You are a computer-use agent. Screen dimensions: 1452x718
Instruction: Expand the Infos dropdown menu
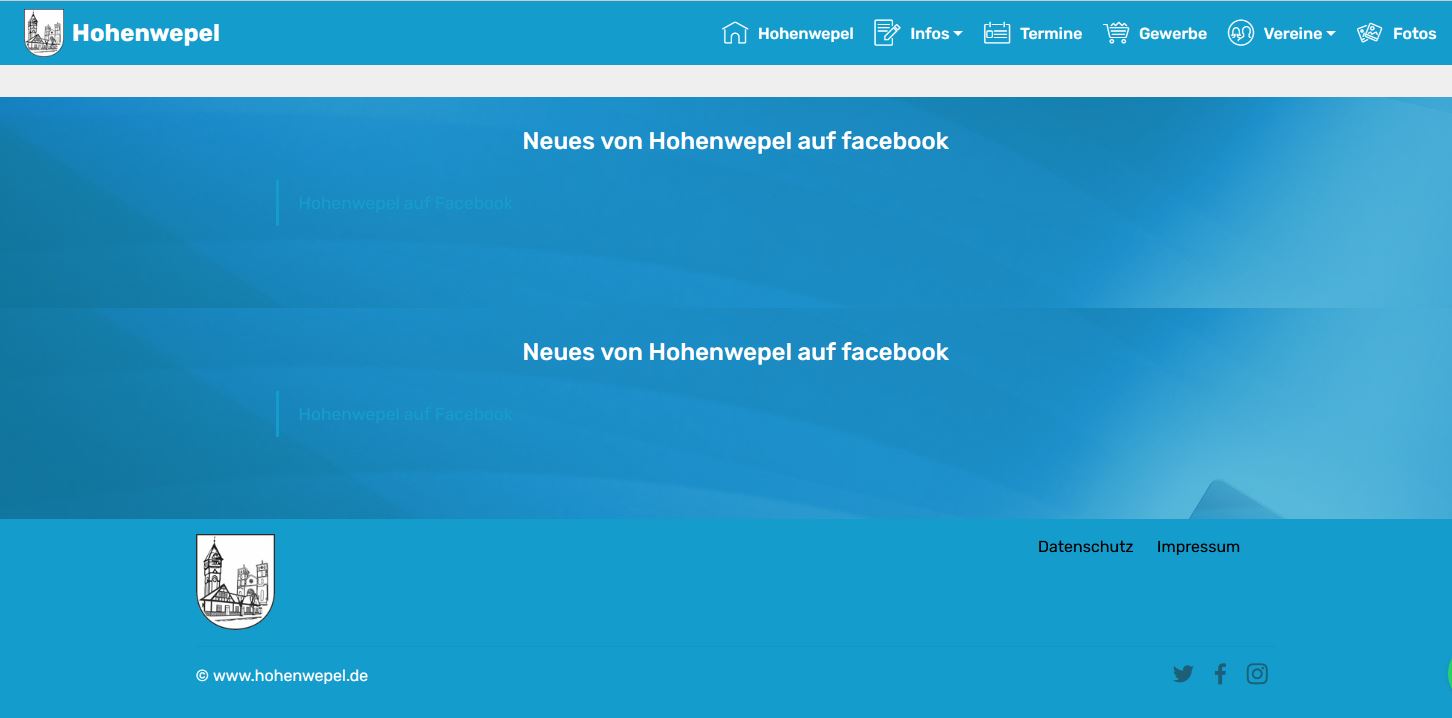935,34
